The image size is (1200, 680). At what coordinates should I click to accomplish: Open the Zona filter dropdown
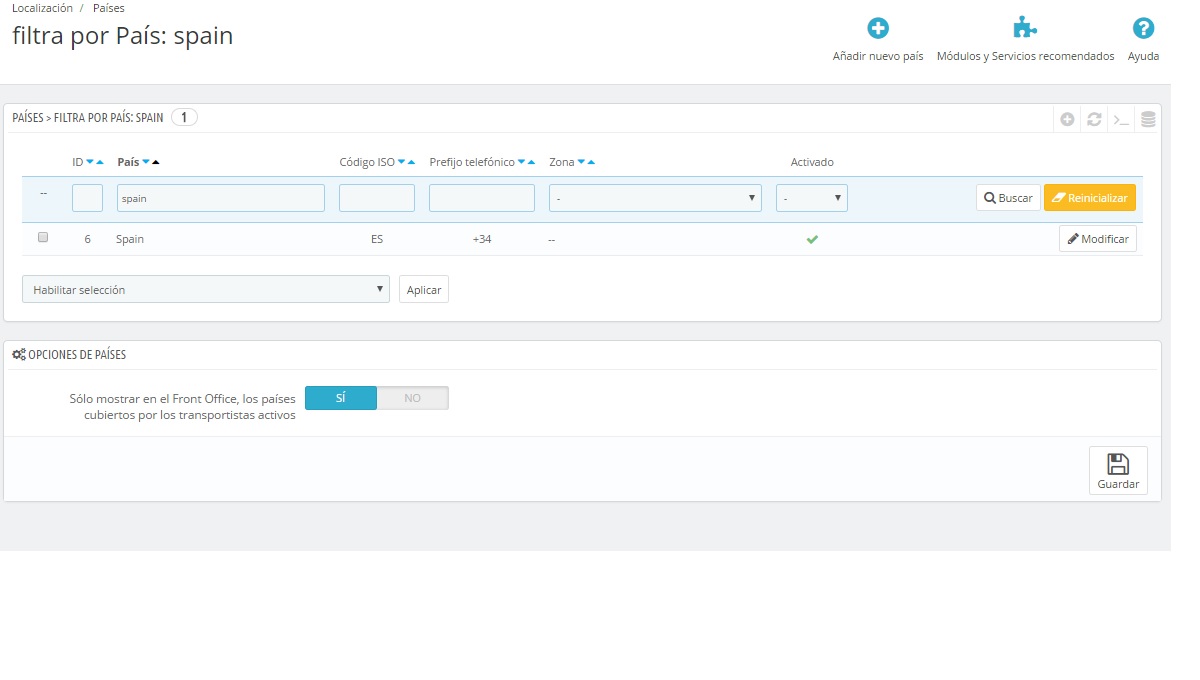click(655, 198)
